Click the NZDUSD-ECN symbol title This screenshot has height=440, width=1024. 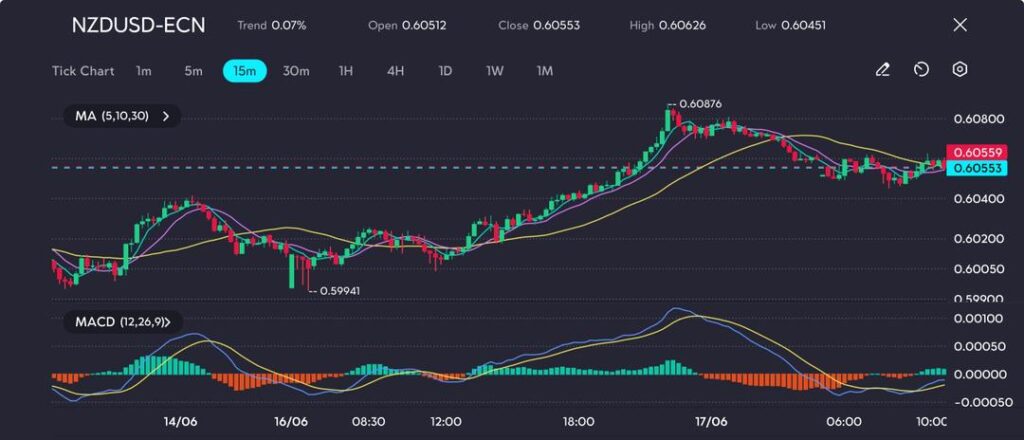pos(138,25)
